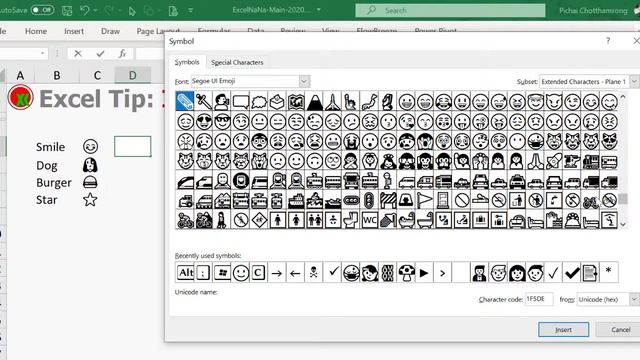Screen dimensions: 640x360
Task: Select the dagger symbol in first row
Action: 203,101
